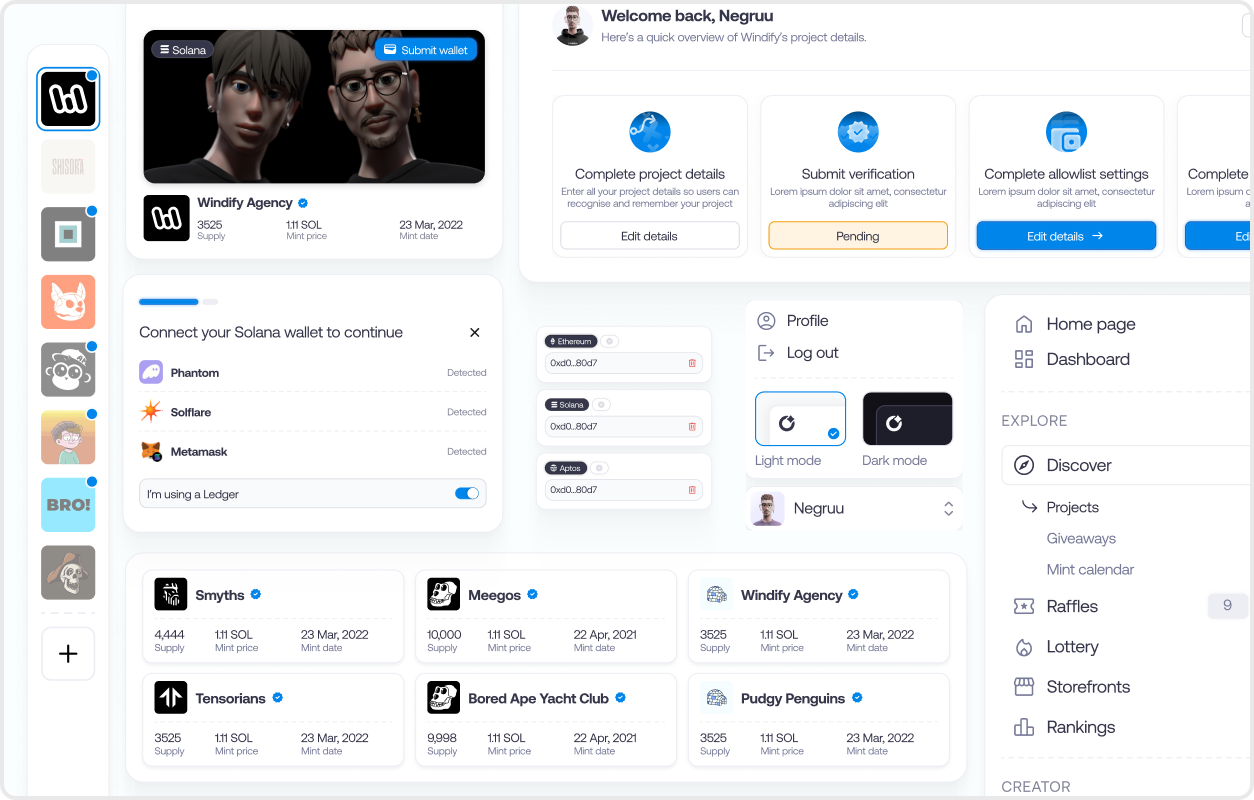Open the BRO! project in the sidebar
The width and height of the screenshot is (1254, 800).
(x=68, y=505)
